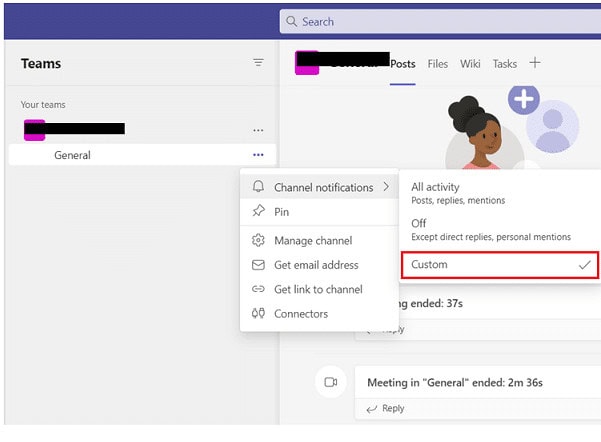Click the Connectors plug icon

[x=258, y=314]
